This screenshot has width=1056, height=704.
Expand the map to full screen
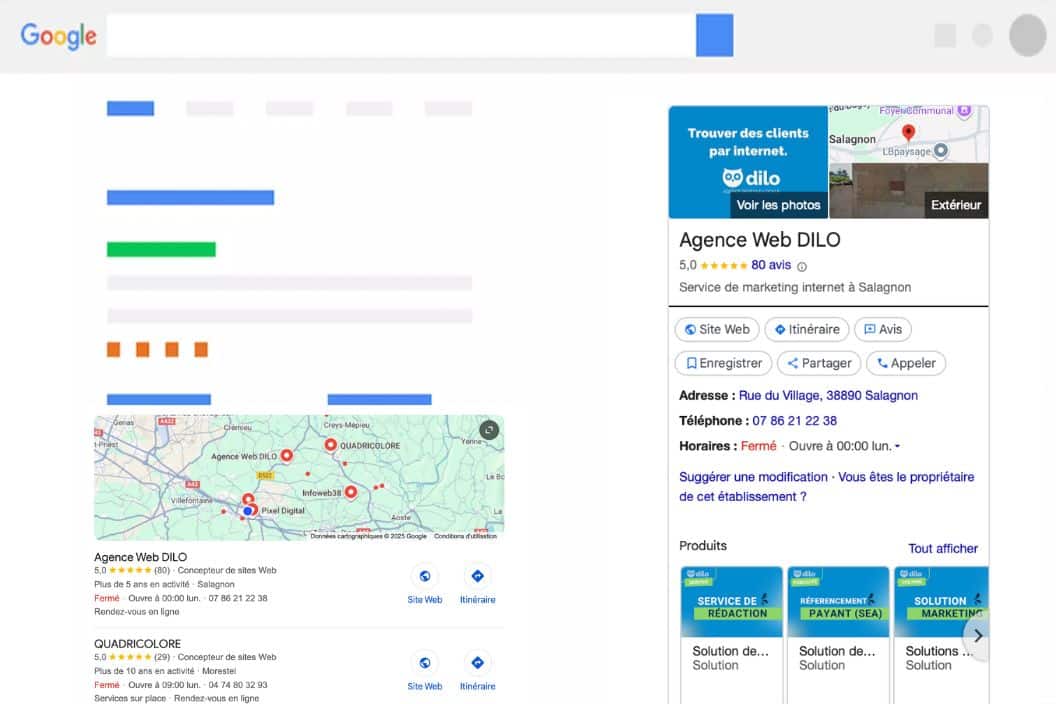[489, 429]
